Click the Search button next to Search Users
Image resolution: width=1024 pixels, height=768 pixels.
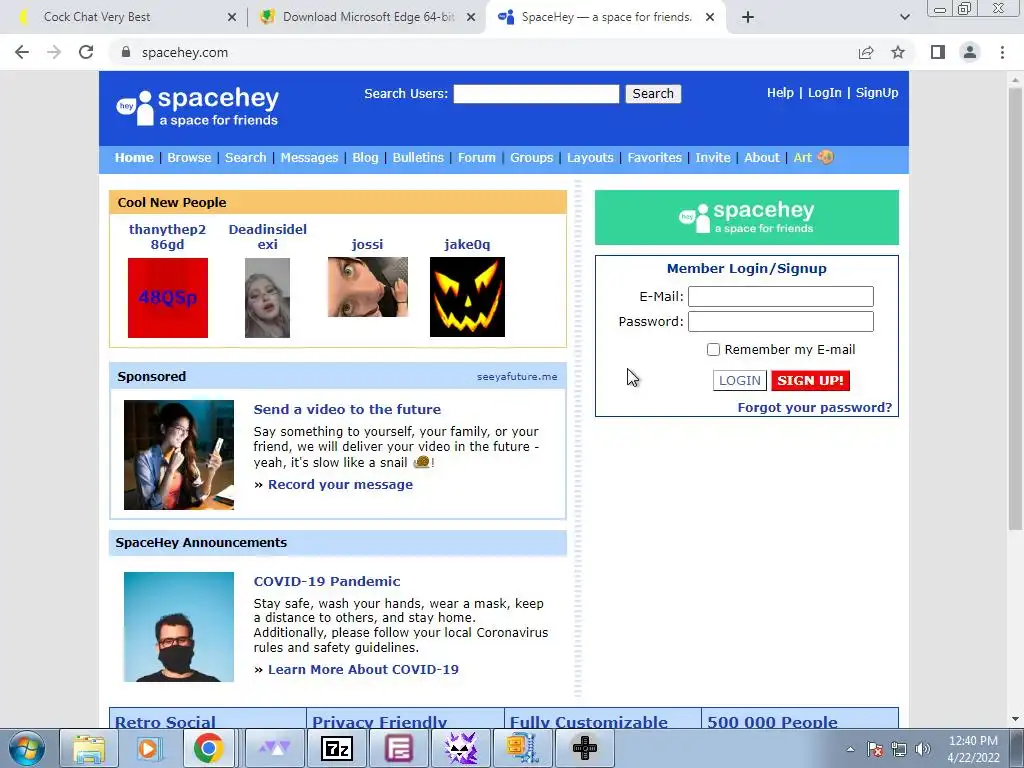click(653, 93)
